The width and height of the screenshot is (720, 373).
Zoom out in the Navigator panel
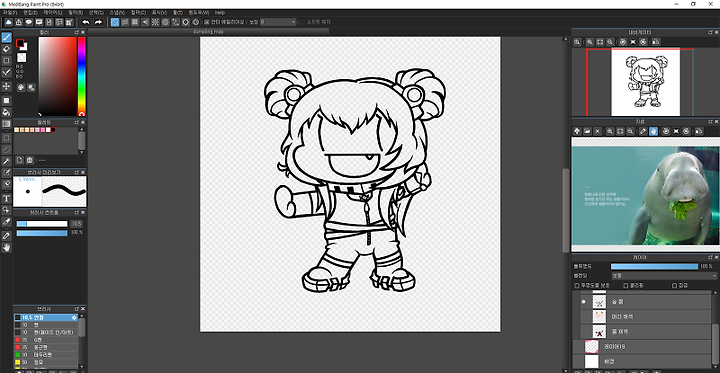[610, 42]
